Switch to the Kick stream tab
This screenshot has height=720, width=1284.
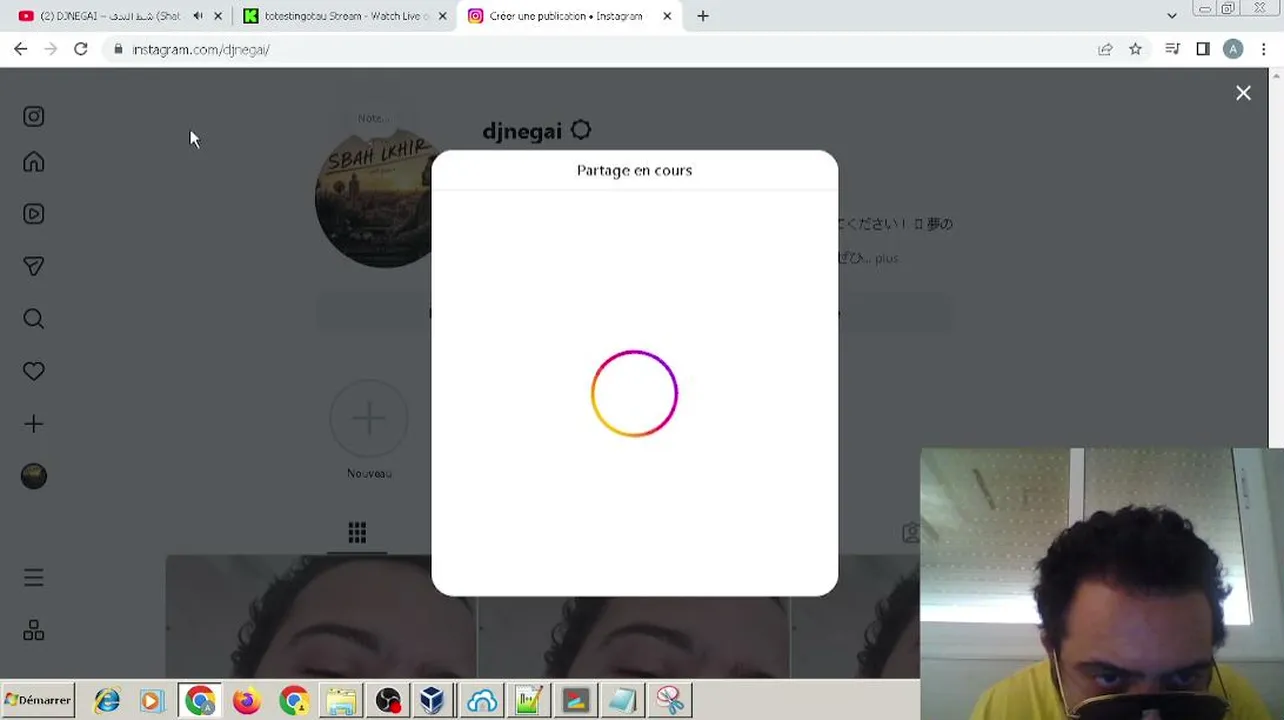click(x=345, y=16)
